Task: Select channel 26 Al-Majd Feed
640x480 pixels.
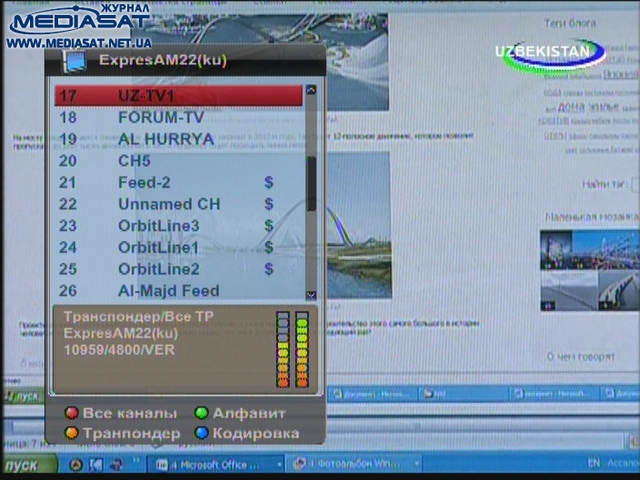Action: pos(178,291)
